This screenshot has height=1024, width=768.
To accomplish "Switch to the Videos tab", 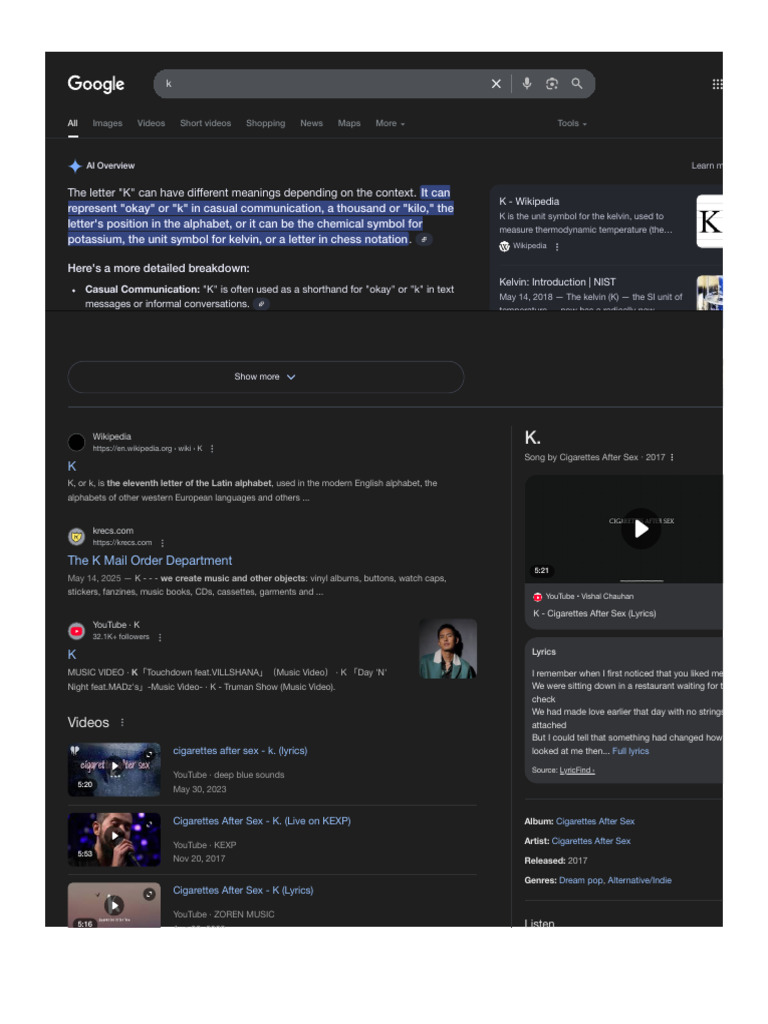I will 151,123.
